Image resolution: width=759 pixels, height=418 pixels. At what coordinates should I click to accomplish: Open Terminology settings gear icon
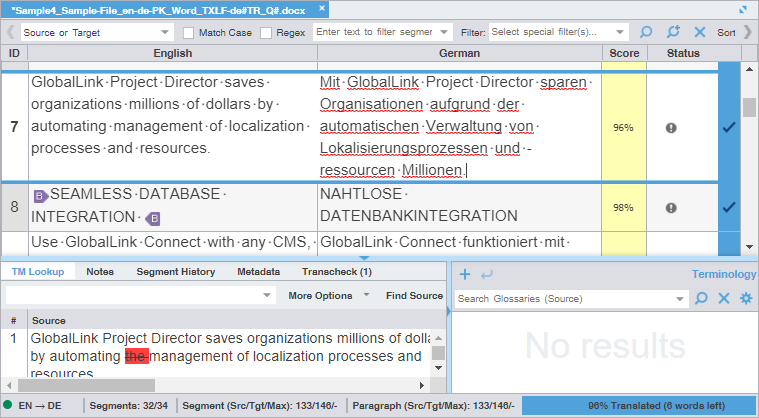pyautogui.click(x=746, y=299)
